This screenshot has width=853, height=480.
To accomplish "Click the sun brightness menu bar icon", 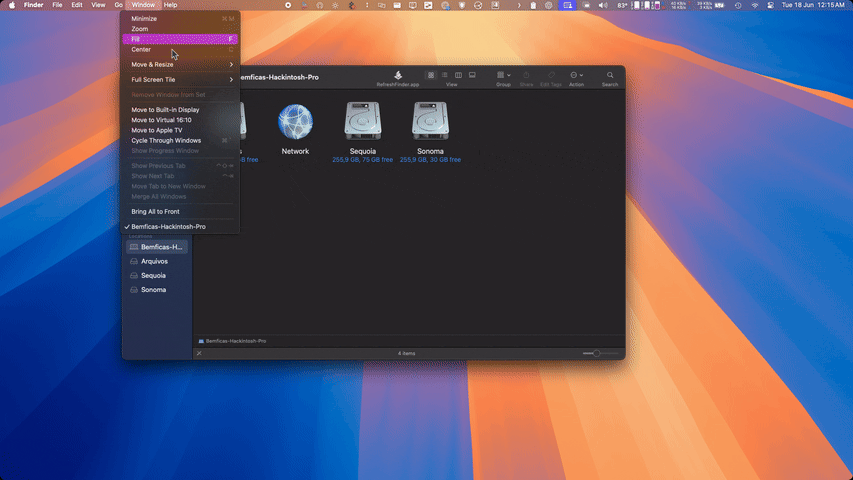I will pos(335,5).
